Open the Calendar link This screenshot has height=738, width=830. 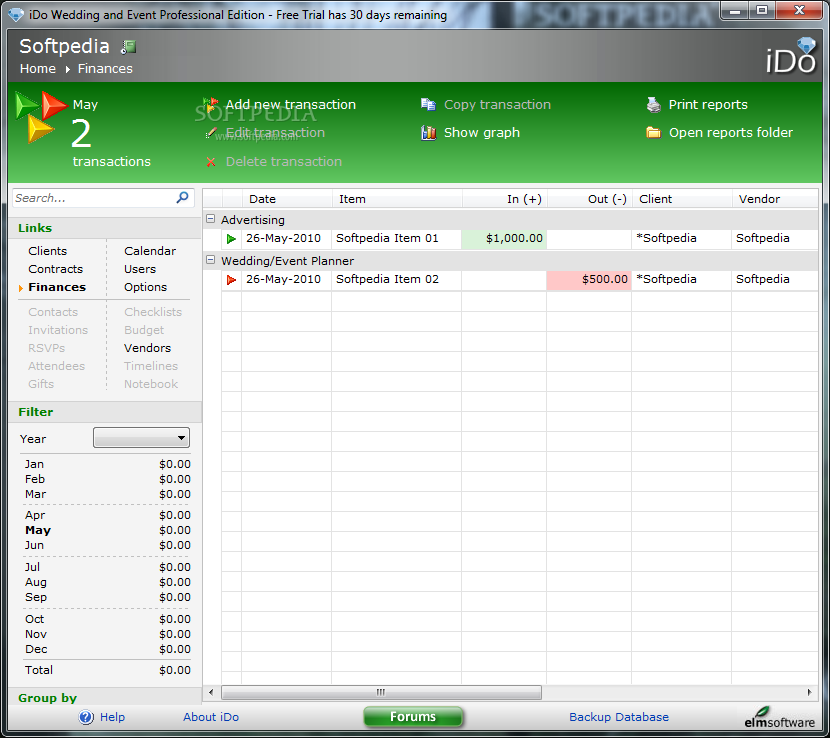tap(150, 251)
